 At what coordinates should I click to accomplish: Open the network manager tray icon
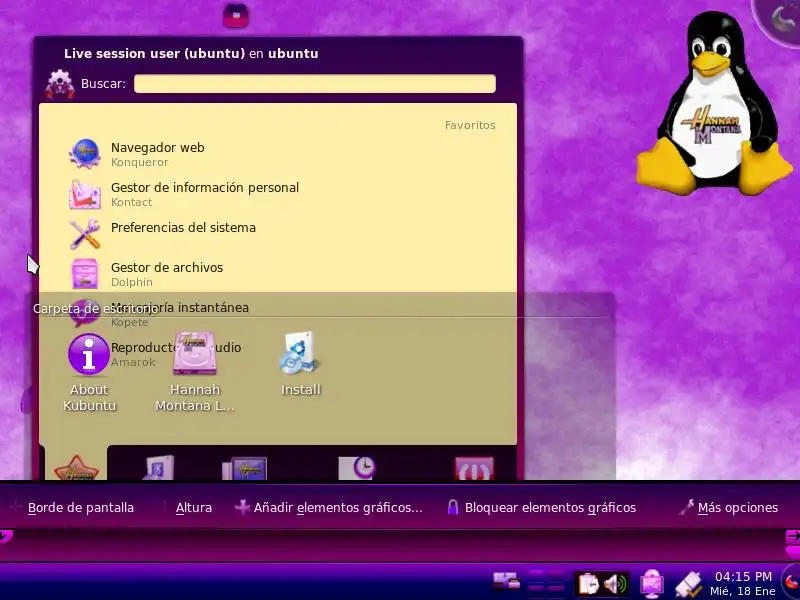652,584
